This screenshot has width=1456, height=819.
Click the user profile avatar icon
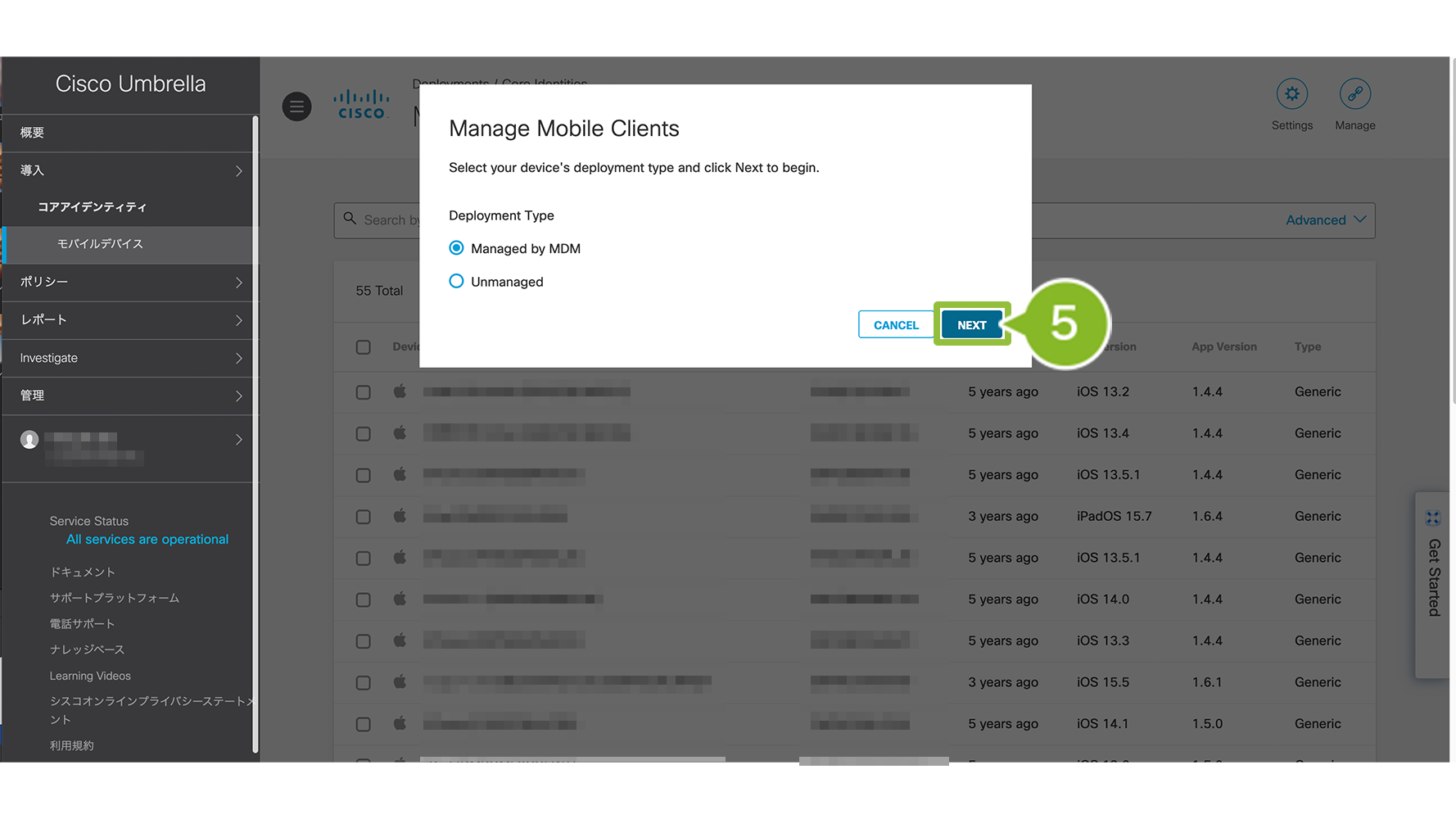[x=29, y=440]
